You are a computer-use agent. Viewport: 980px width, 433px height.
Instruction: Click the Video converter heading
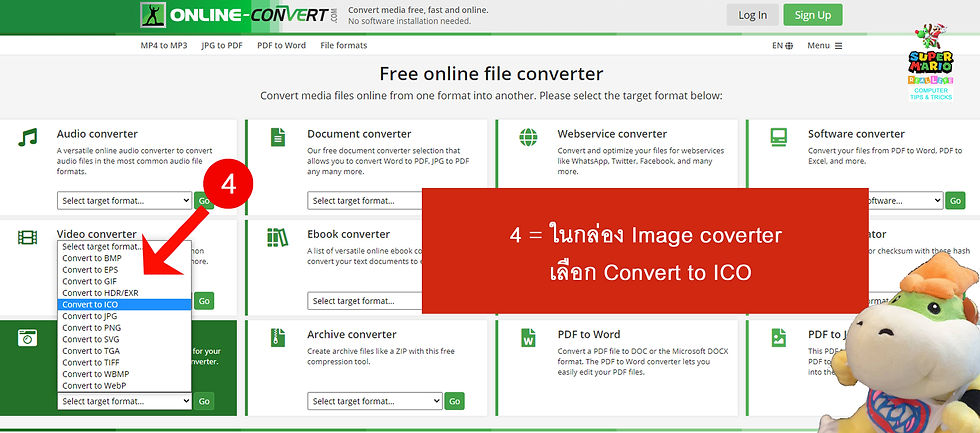(97, 234)
